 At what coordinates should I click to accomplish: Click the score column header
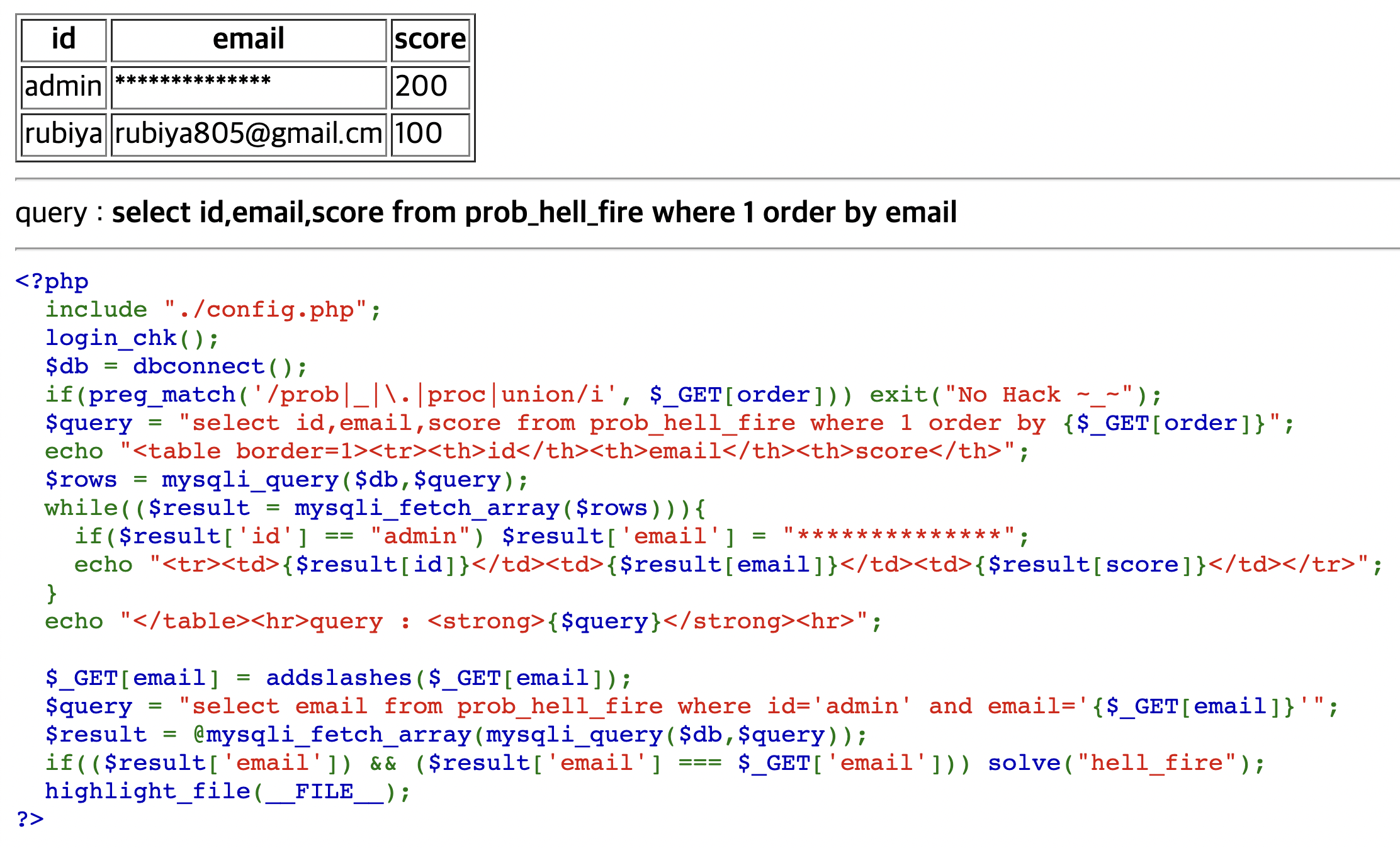tap(430, 40)
